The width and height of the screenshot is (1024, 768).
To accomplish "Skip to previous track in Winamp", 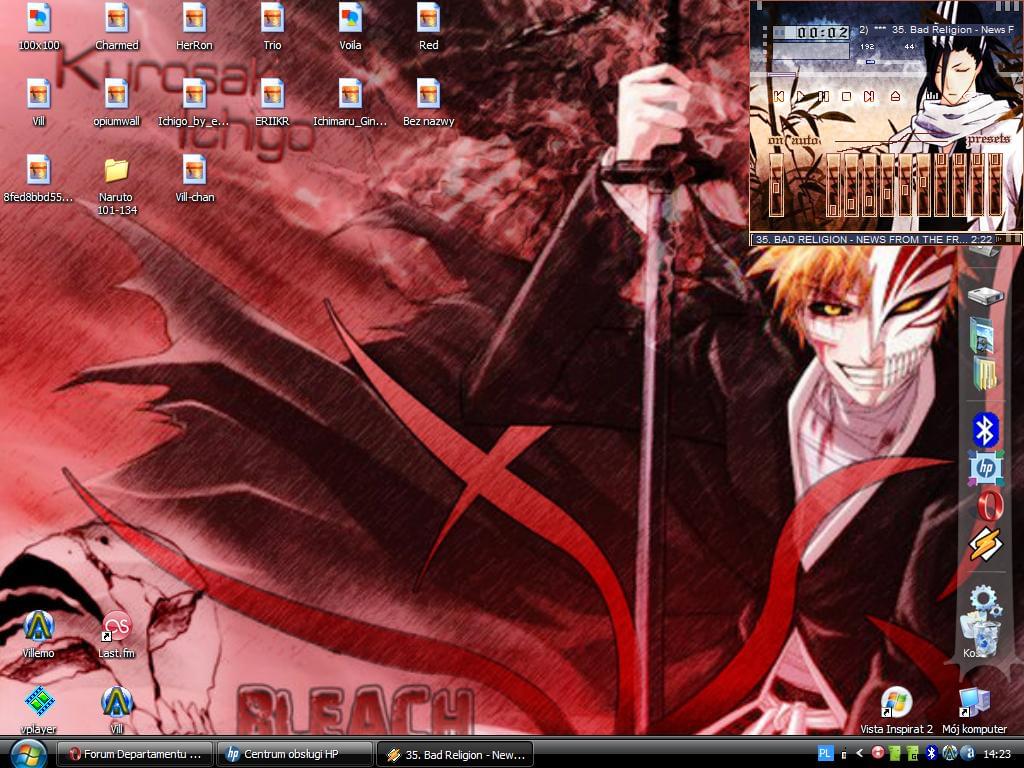I will pos(778,97).
